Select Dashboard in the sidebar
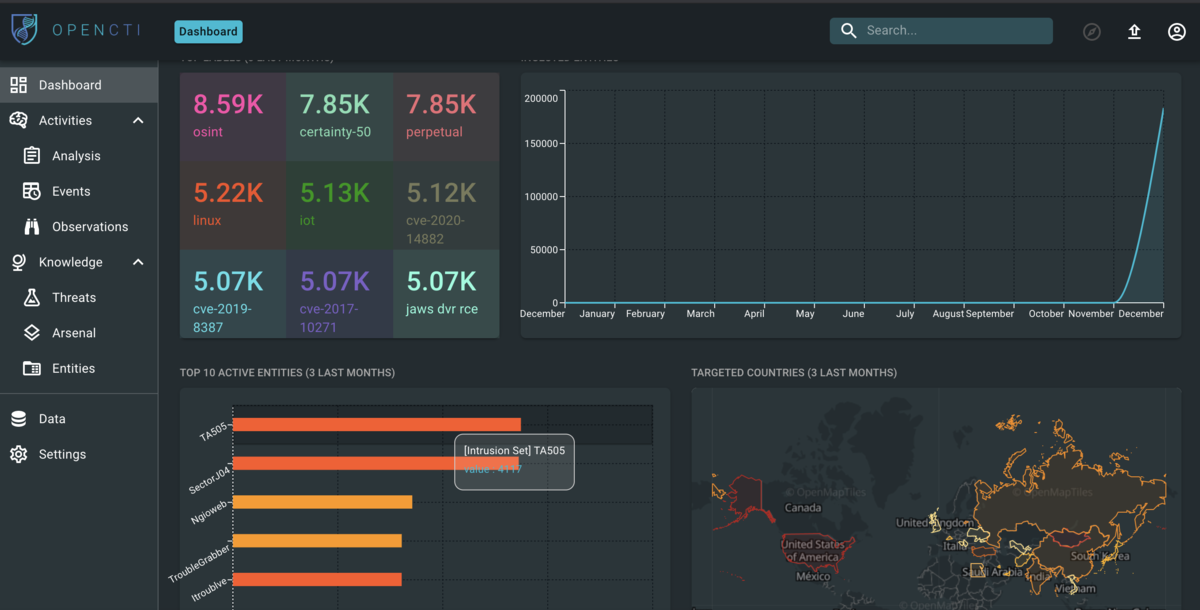 79,85
